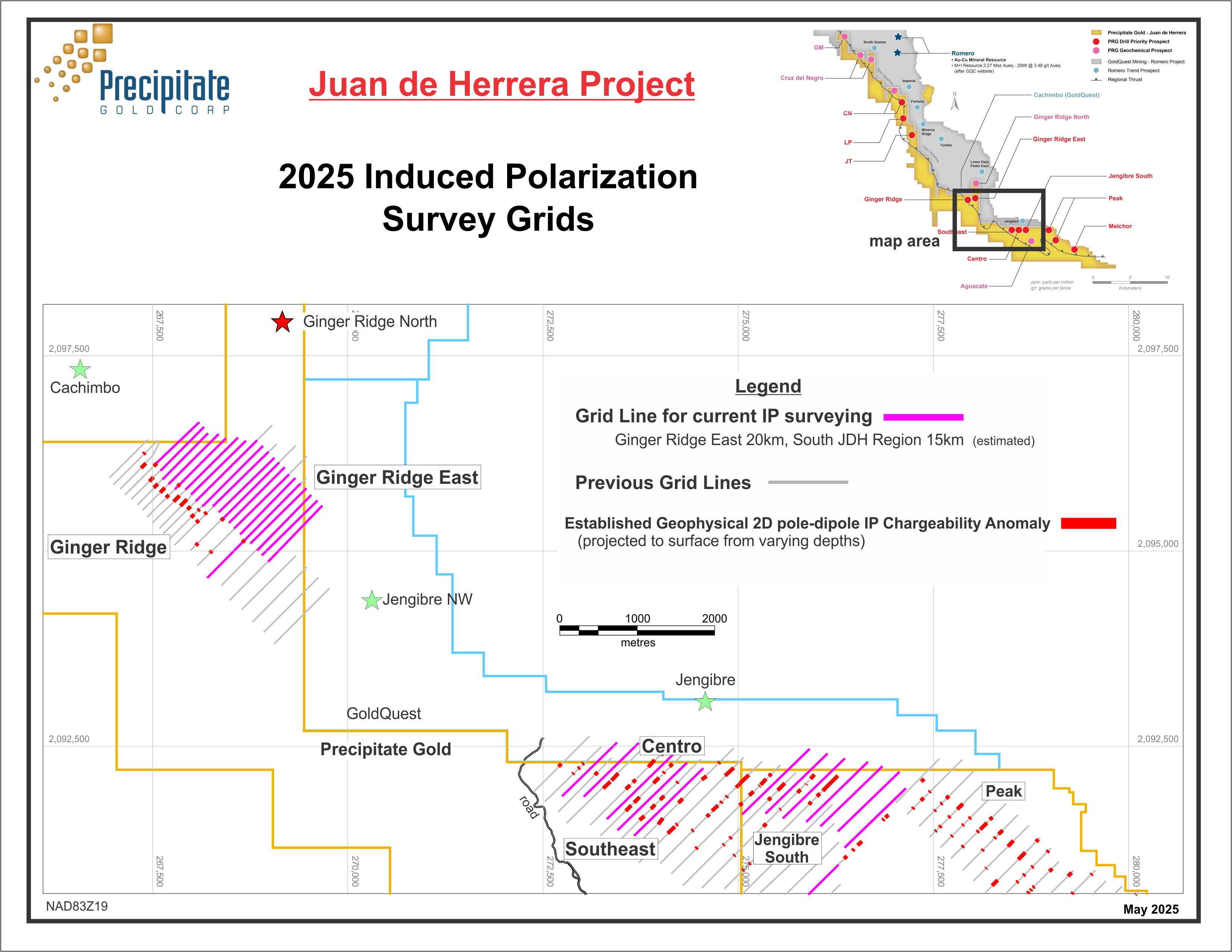The height and width of the screenshot is (952, 1232).
Task: Click the metres scale bar
Action: [637, 631]
